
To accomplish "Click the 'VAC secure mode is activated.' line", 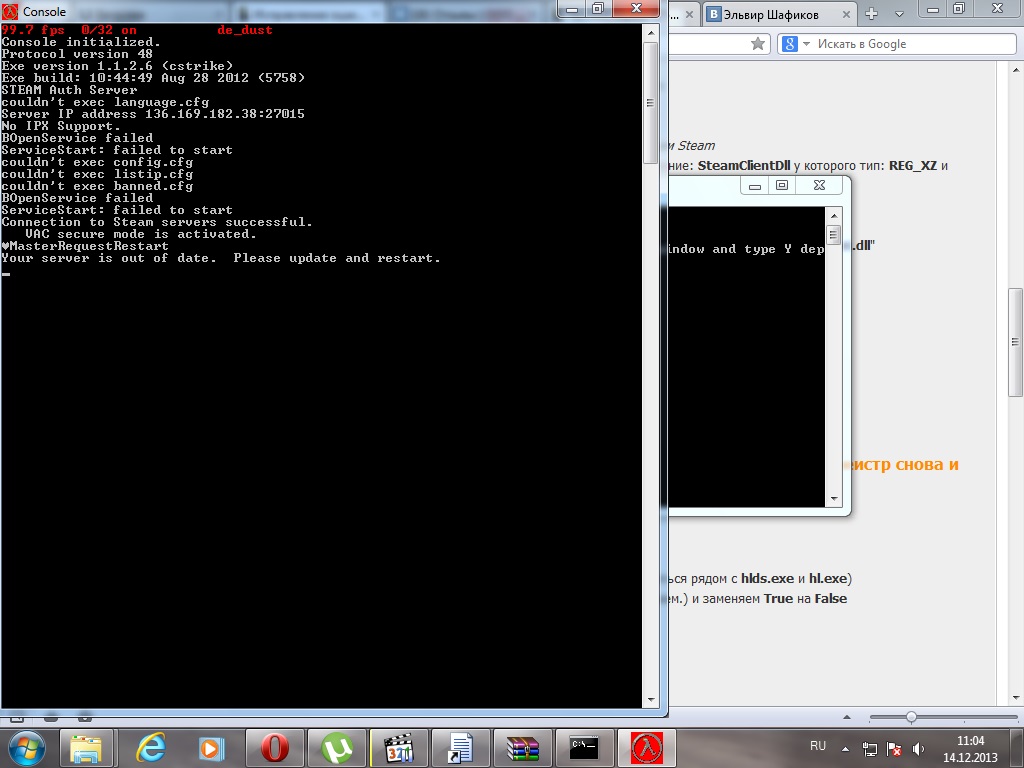I will 140,234.
